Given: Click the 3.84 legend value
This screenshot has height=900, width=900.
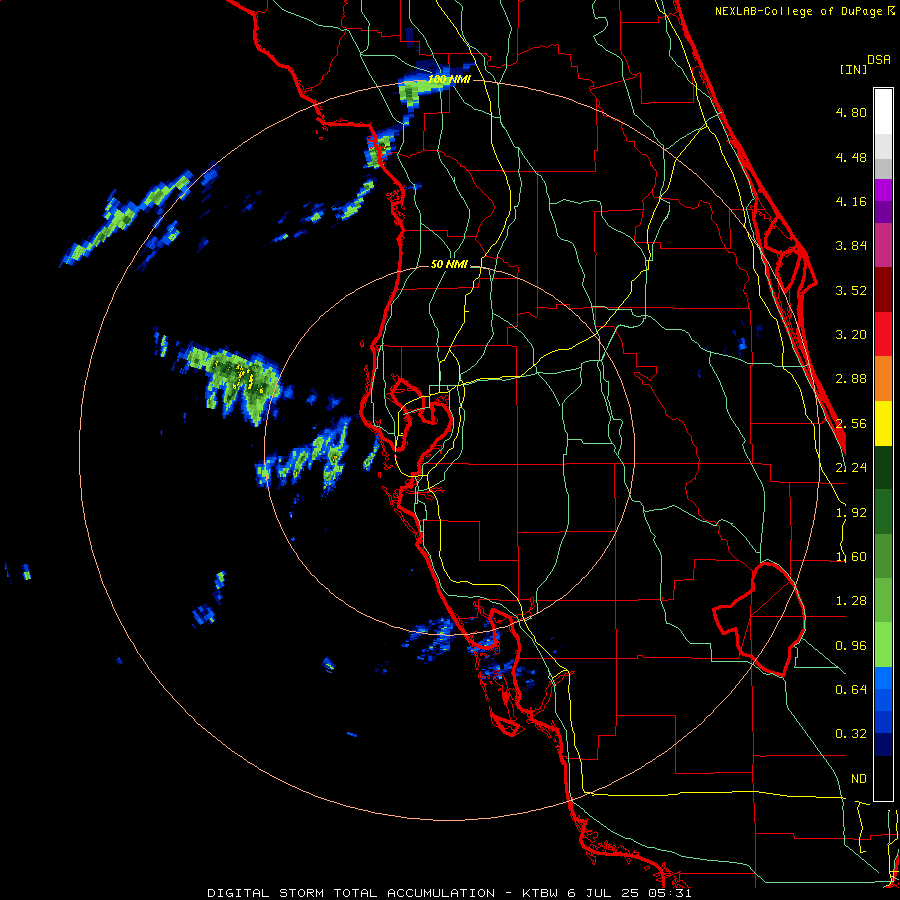Looking at the screenshot, I should (851, 246).
